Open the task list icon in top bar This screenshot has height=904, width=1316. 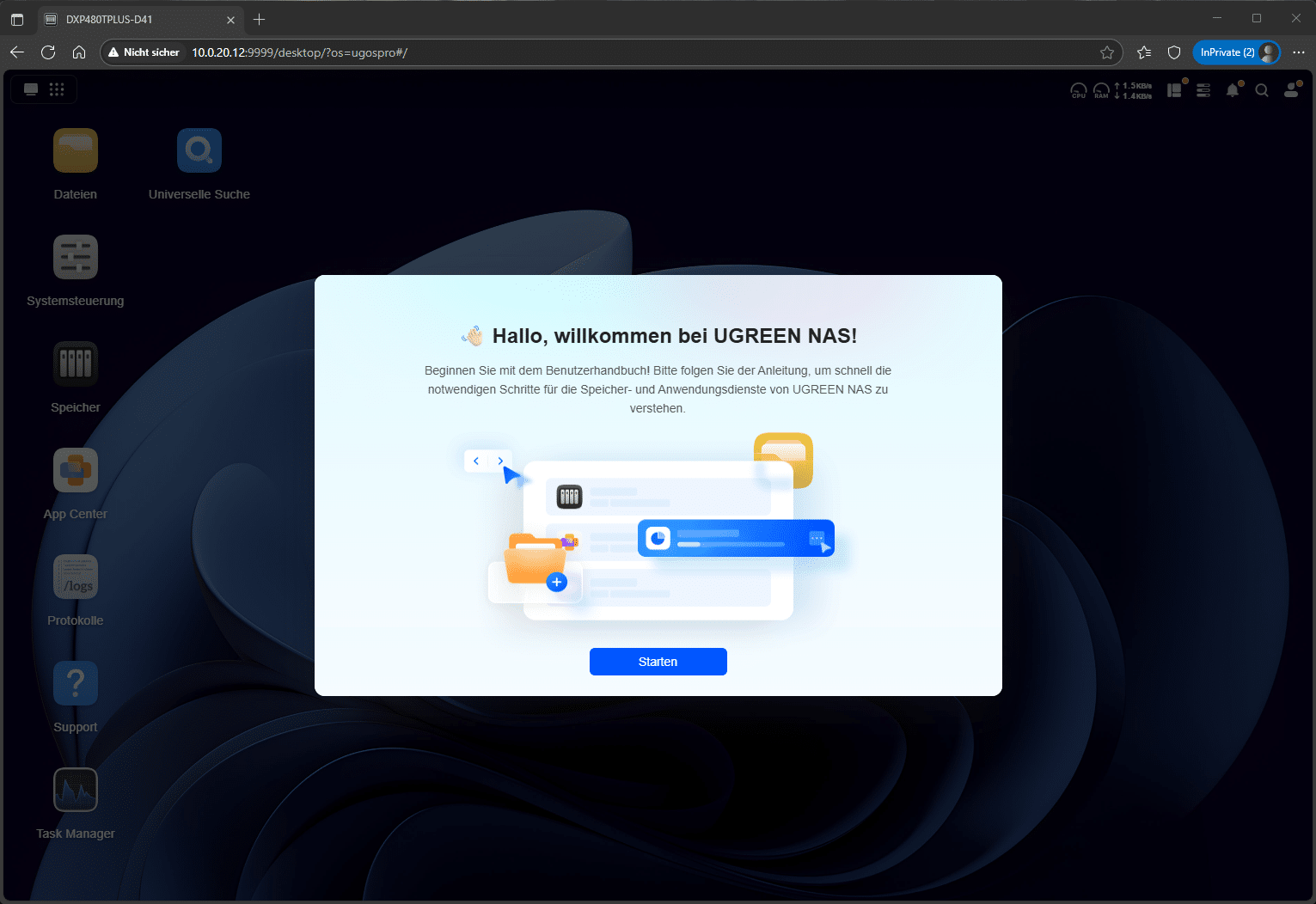1203,90
